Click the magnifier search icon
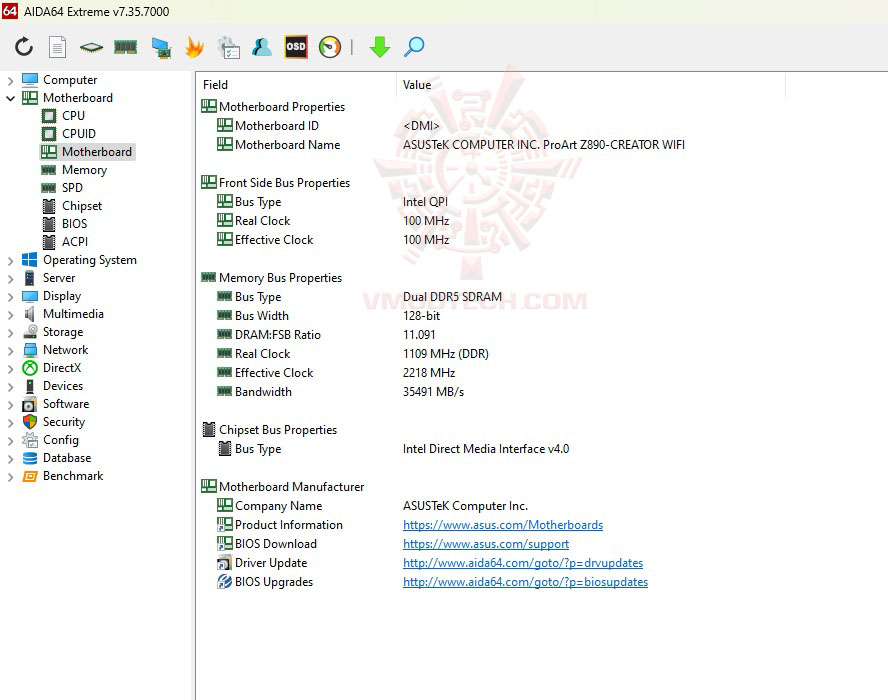888x700 pixels. [x=414, y=46]
